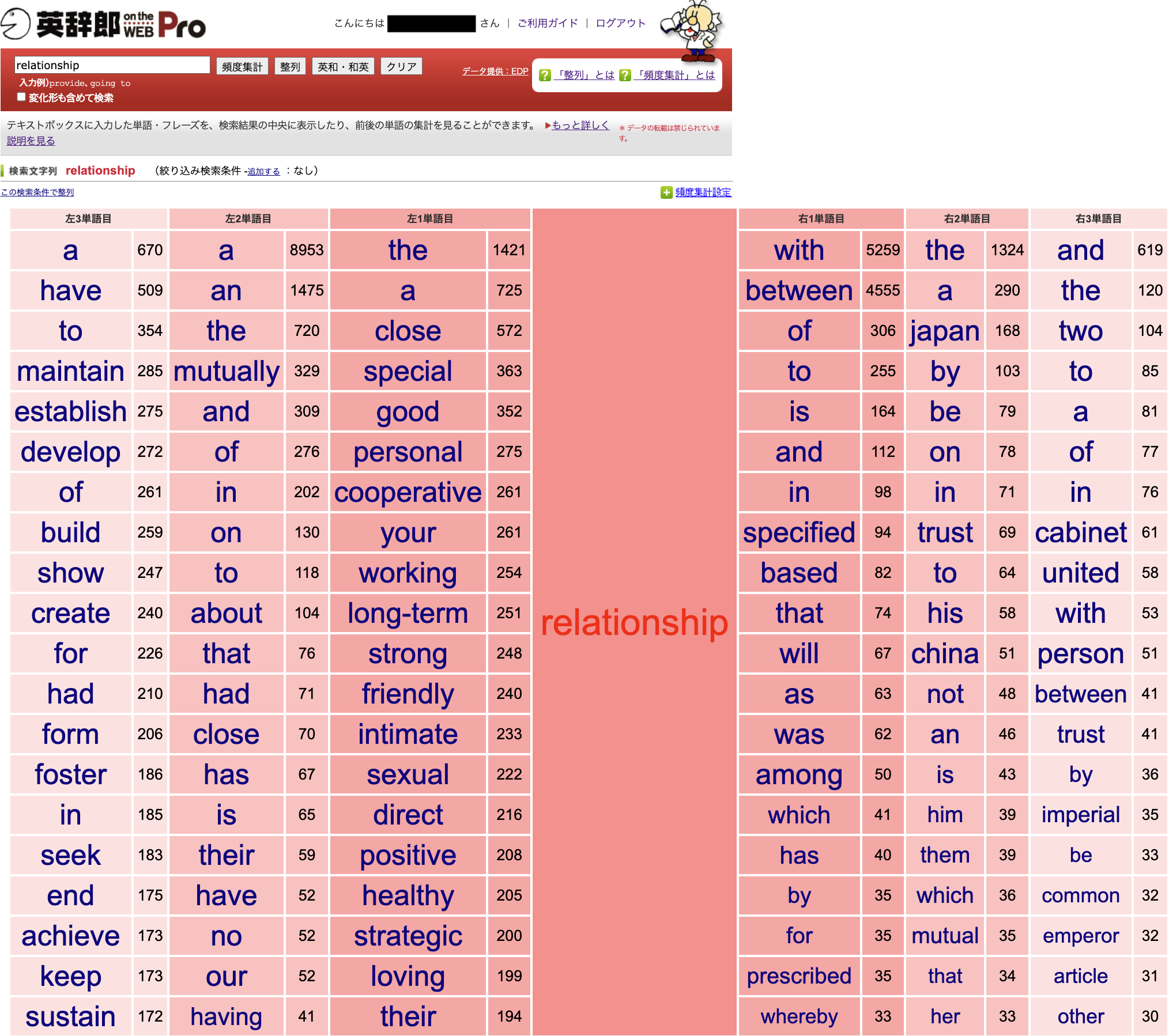This screenshot has width=1169, height=1036.
Task: Click the word 'mutual' with count 35
Action: [x=945, y=936]
